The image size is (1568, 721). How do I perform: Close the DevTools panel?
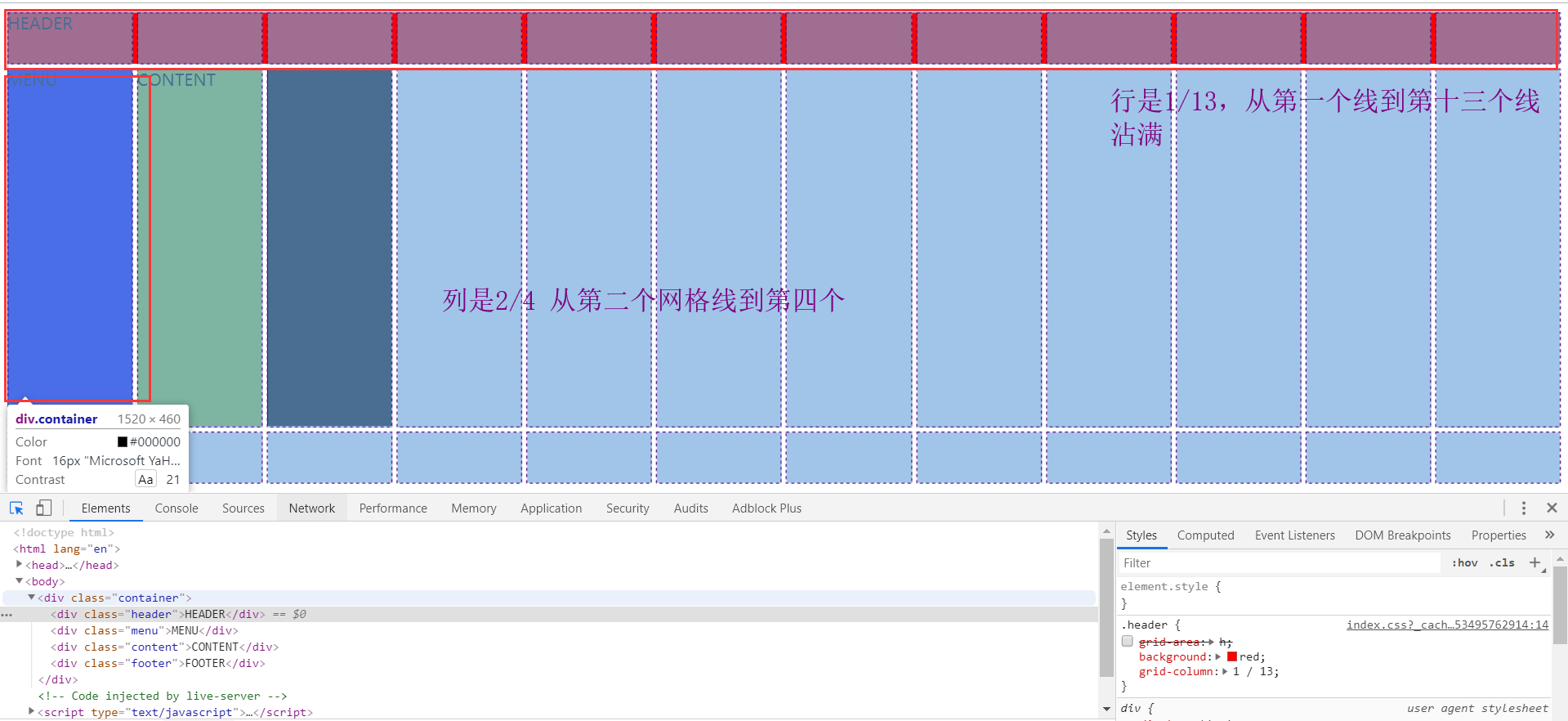click(x=1552, y=508)
